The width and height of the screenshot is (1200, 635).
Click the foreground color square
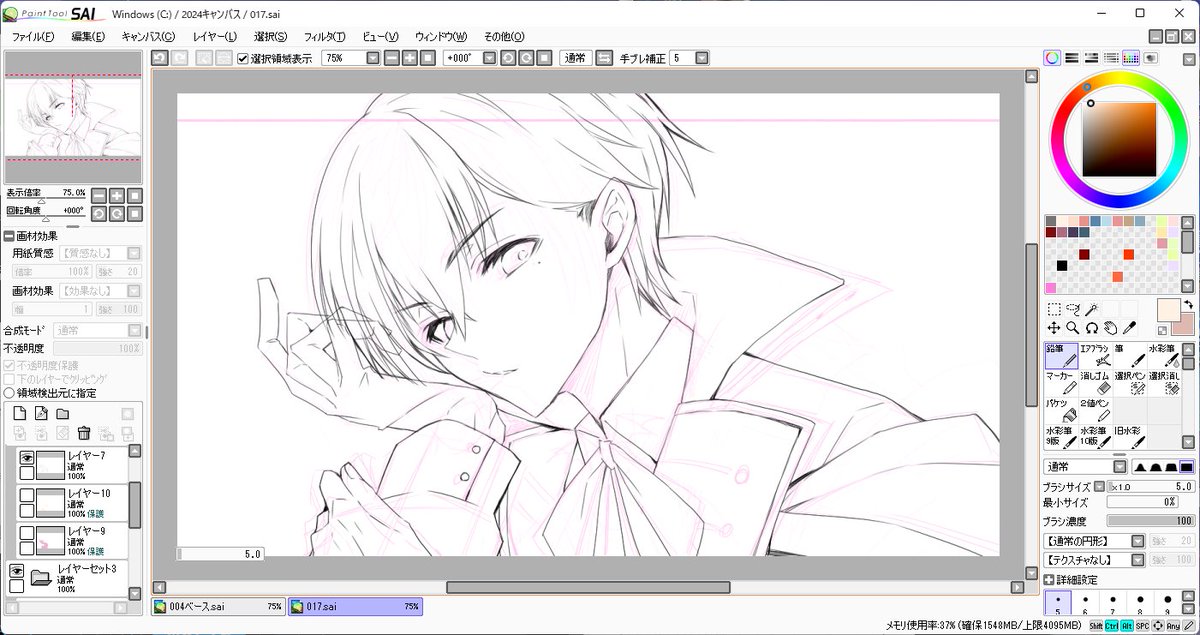point(1168,309)
